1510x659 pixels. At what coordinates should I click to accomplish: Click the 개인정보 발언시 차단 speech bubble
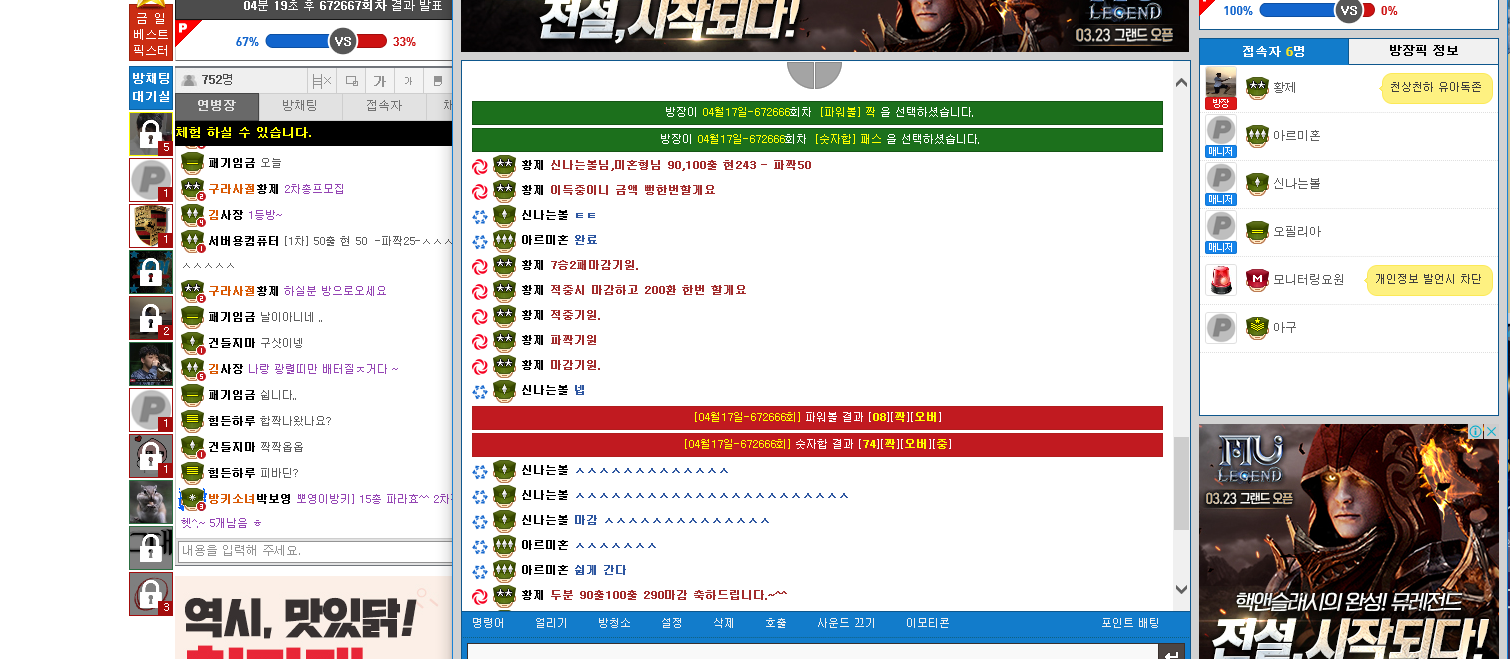[x=1427, y=279]
